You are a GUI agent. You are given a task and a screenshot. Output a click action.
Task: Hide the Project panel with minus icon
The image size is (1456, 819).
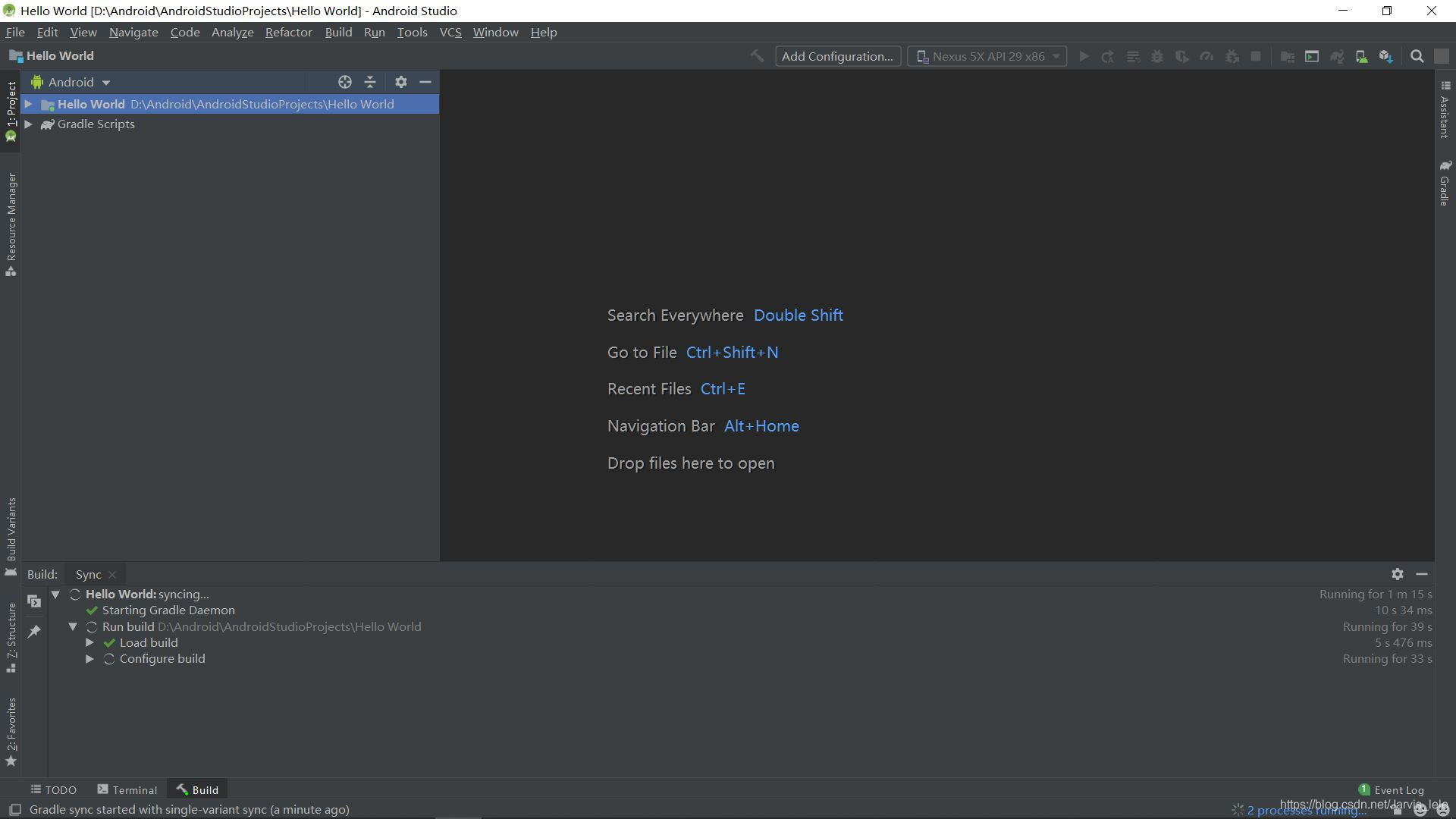[425, 82]
